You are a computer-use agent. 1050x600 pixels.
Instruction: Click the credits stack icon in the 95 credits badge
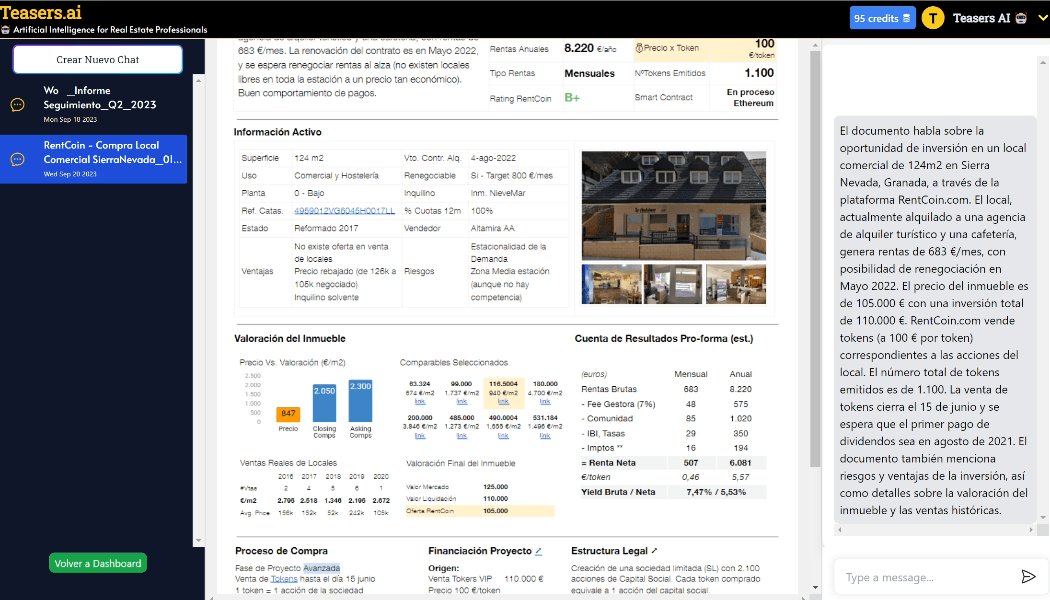(906, 18)
